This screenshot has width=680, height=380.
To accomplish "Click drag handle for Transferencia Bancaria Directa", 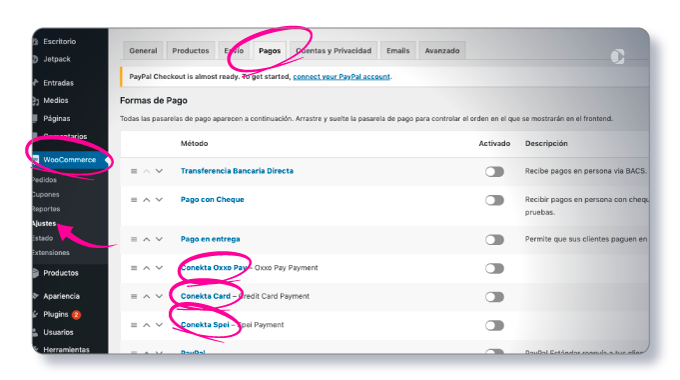I will click(134, 171).
